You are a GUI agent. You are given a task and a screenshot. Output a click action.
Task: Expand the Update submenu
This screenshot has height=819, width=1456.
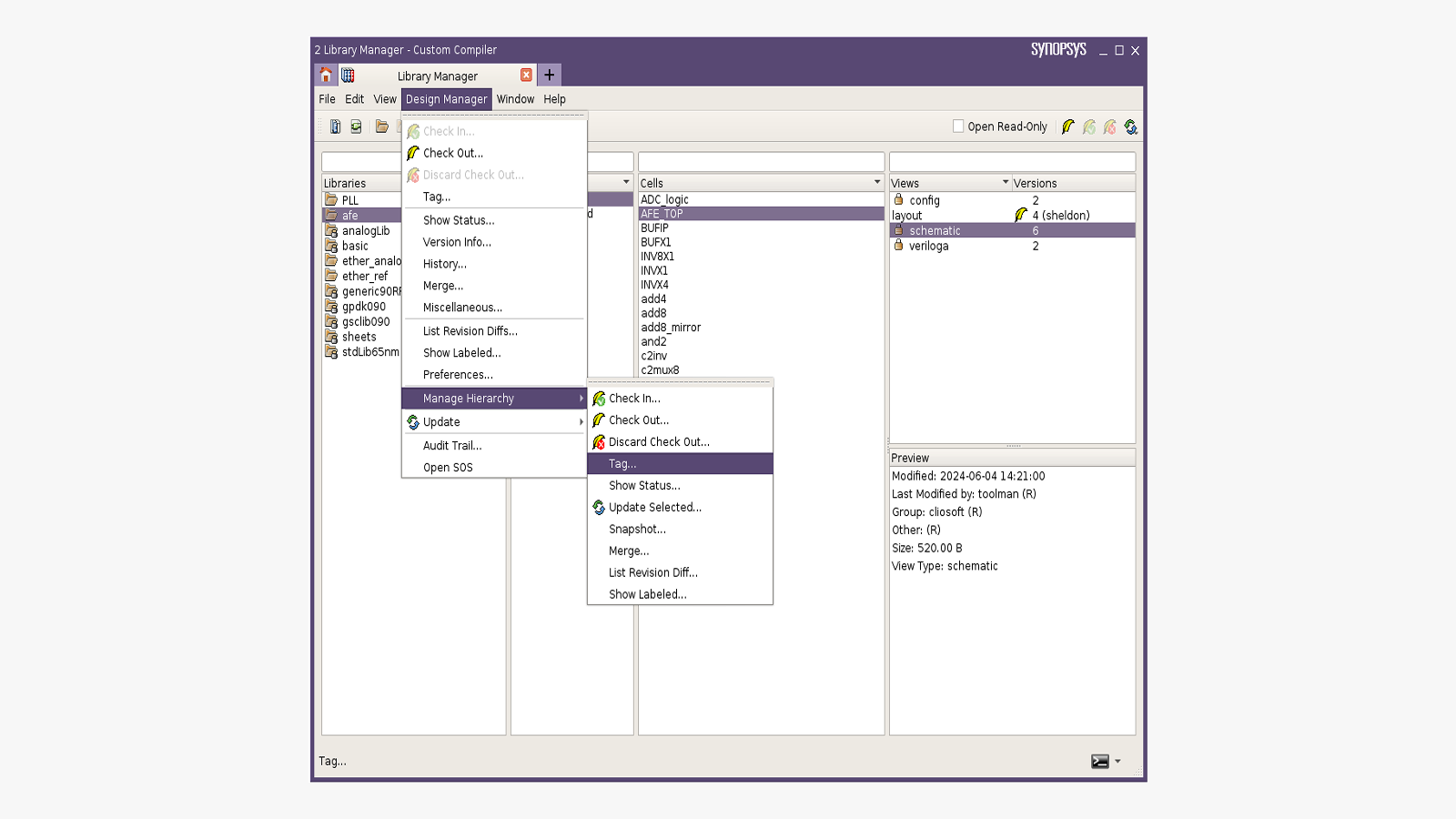(x=494, y=422)
